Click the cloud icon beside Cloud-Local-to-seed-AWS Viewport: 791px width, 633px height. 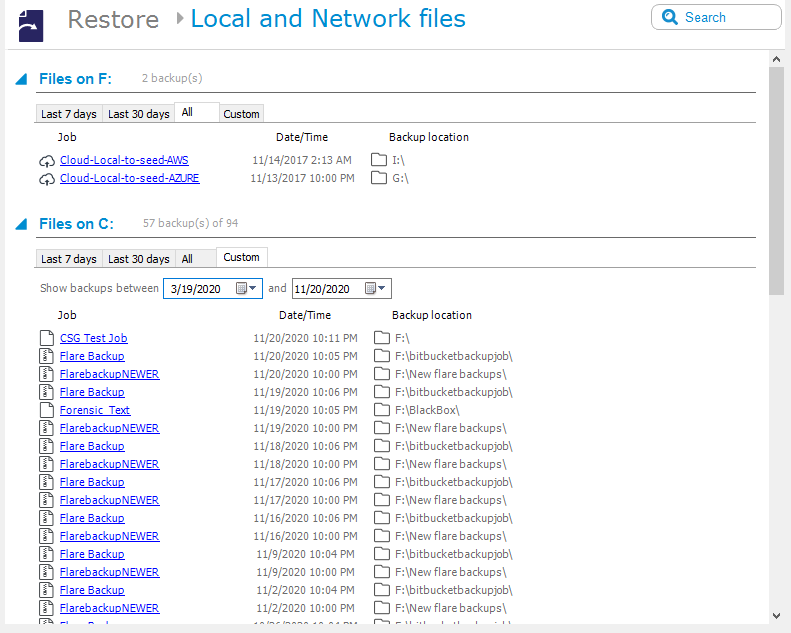tap(46, 161)
